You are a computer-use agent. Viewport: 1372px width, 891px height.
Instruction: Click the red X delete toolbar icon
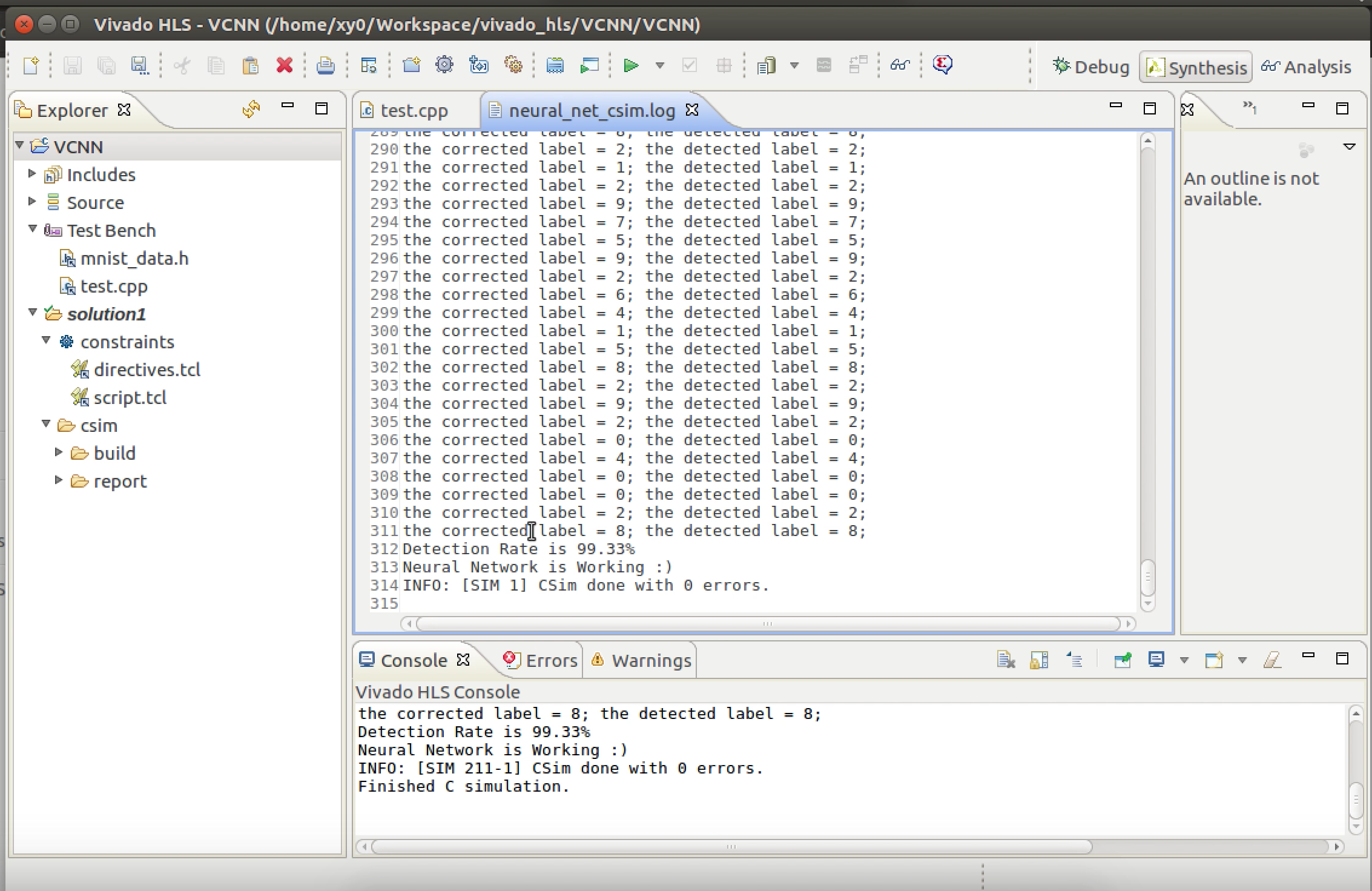(284, 65)
